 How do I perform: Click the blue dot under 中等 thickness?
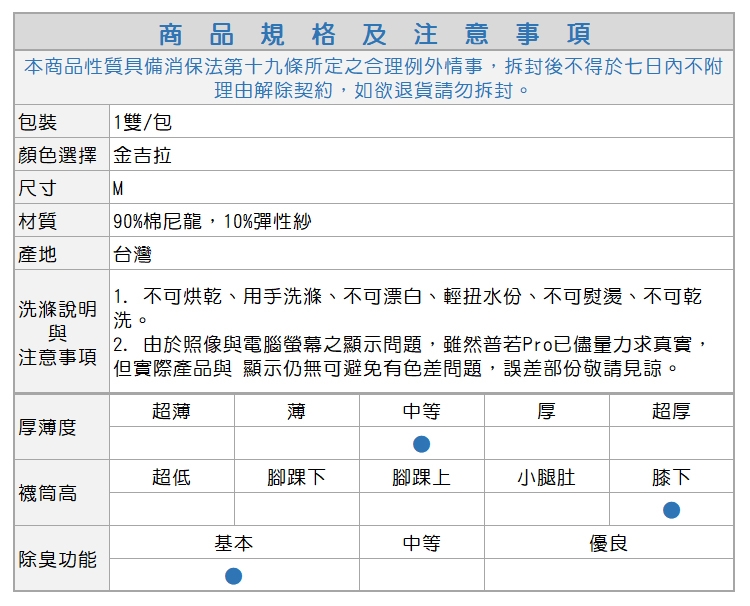pos(421,443)
